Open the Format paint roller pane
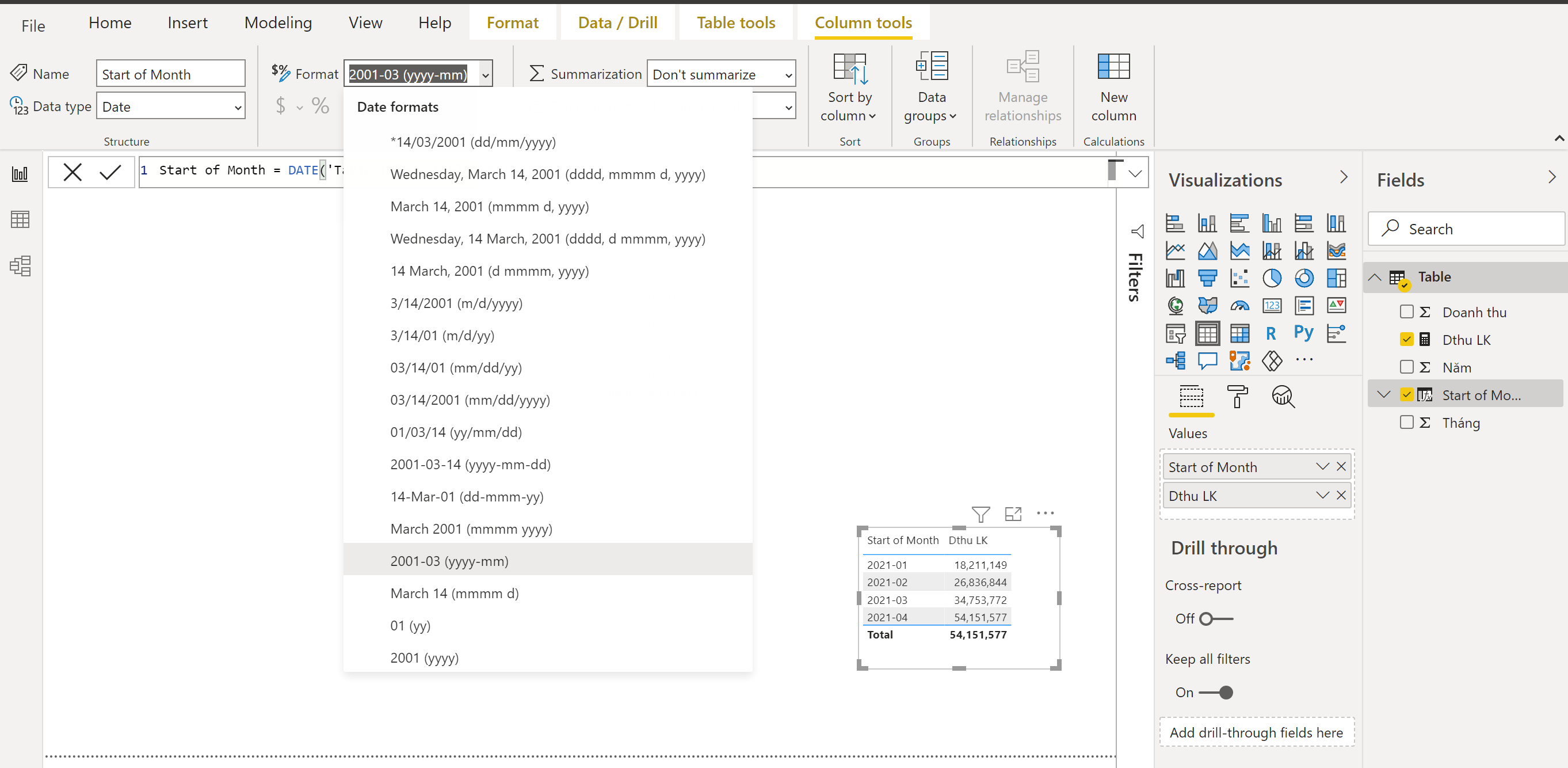The image size is (1568, 768). pyautogui.click(x=1237, y=397)
